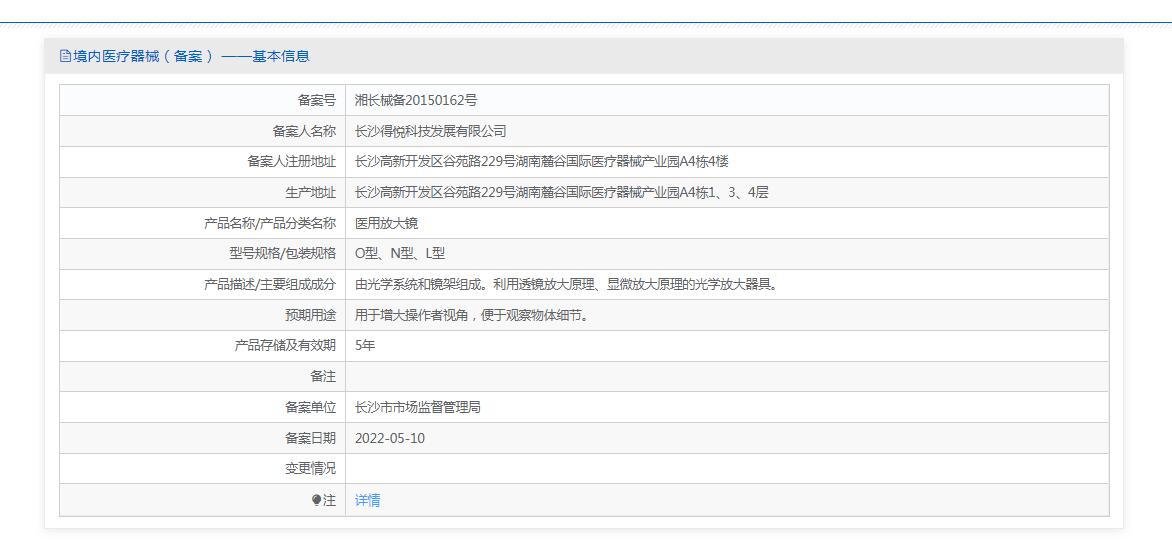The image size is (1172, 552).
Task: Click the 预期用途 row label
Action: (x=310, y=315)
